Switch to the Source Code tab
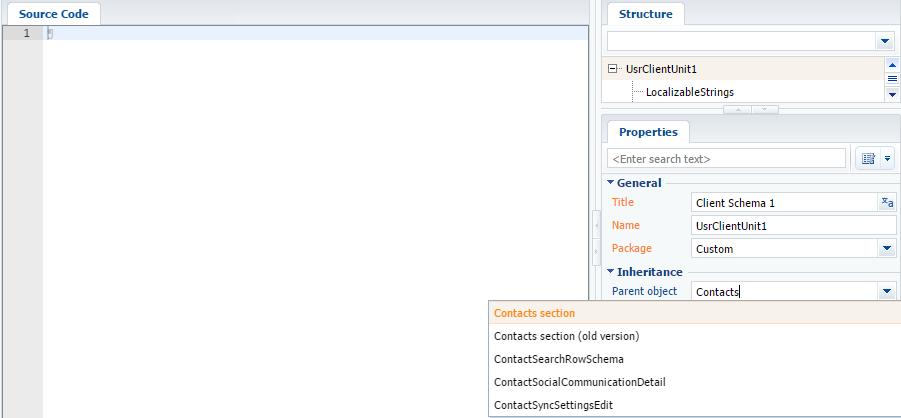 click(53, 14)
